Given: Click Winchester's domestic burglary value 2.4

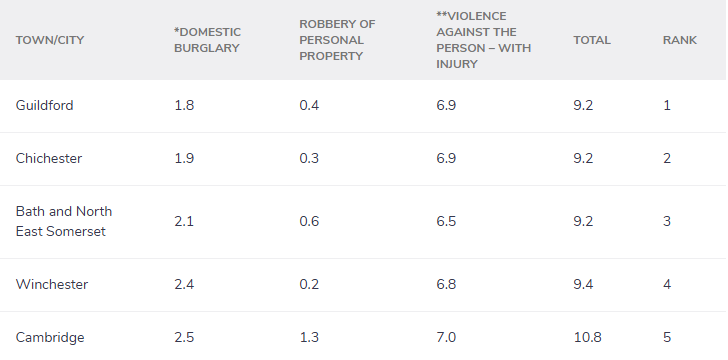Looking at the screenshot, I should [x=184, y=284].
